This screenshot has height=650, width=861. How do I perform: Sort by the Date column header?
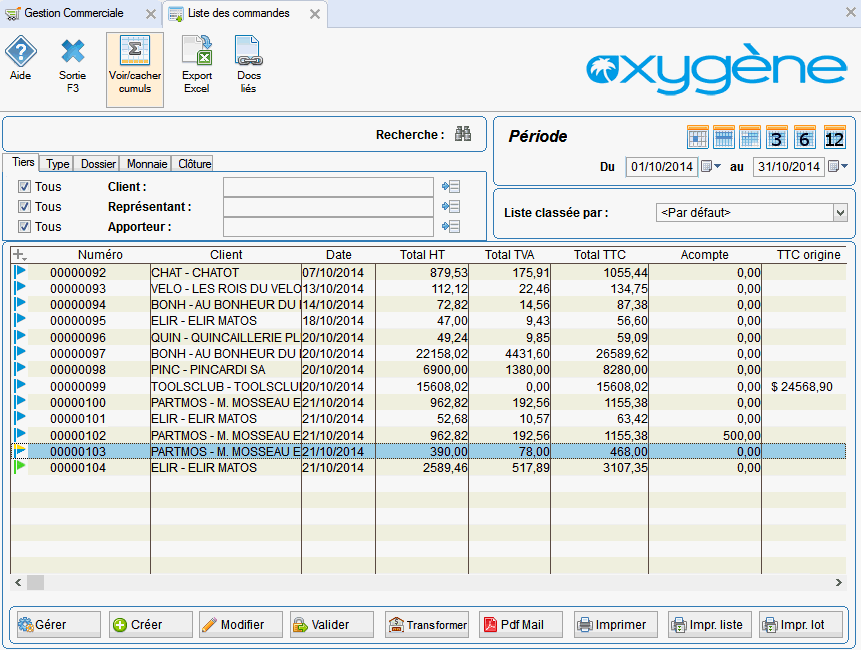coord(338,255)
